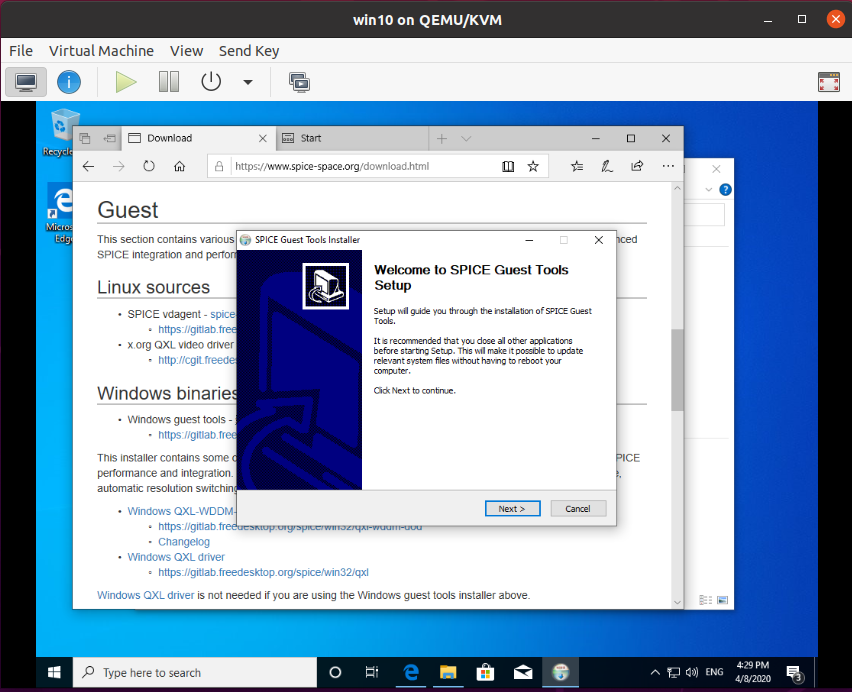Open the Action Center notifications
This screenshot has width=852, height=692.
coord(795,674)
